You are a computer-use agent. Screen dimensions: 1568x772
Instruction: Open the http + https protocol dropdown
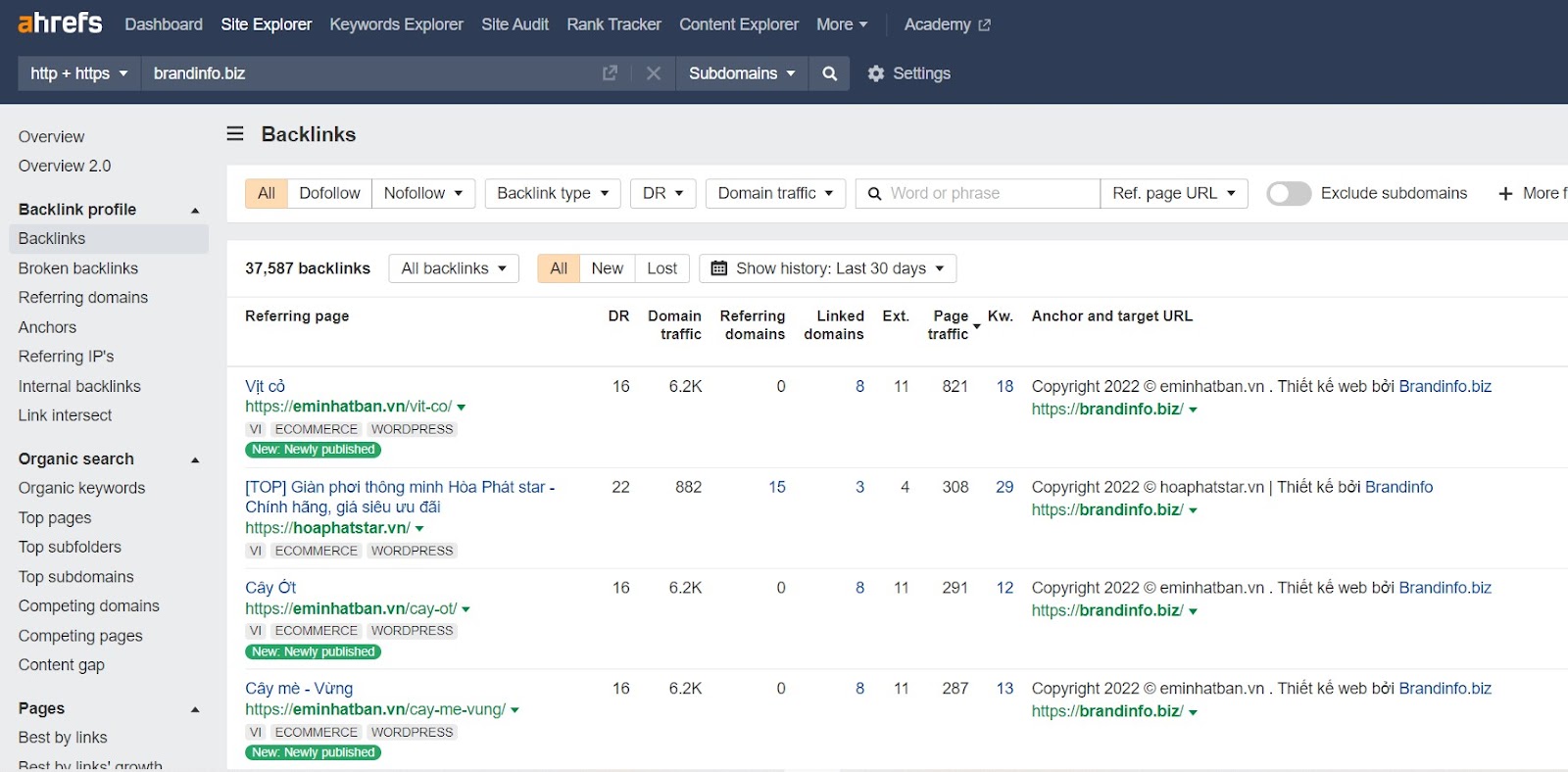click(79, 73)
